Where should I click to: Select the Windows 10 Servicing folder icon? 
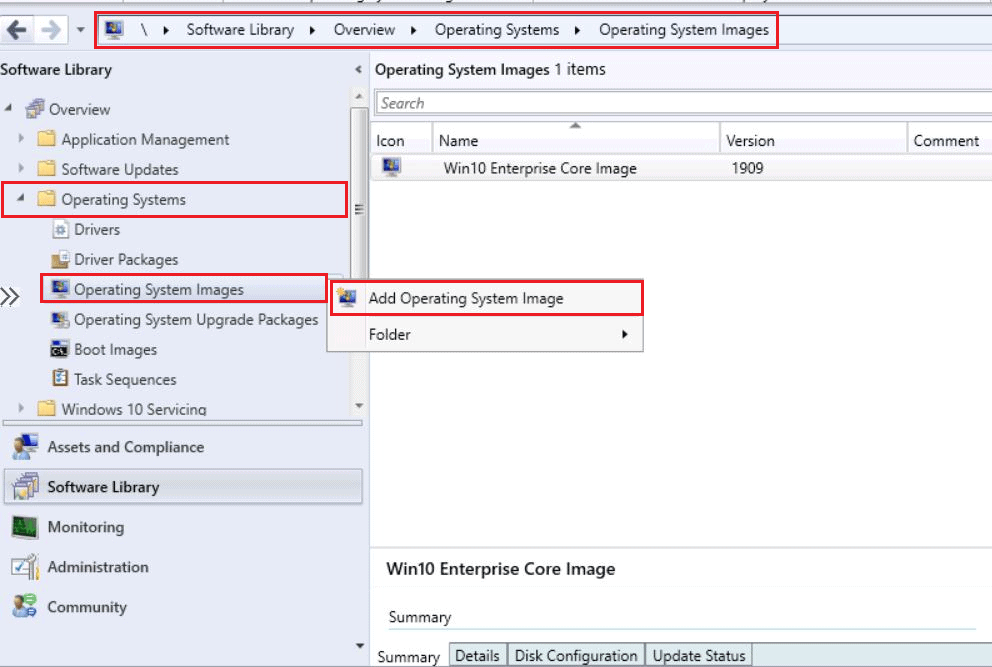coord(46,408)
